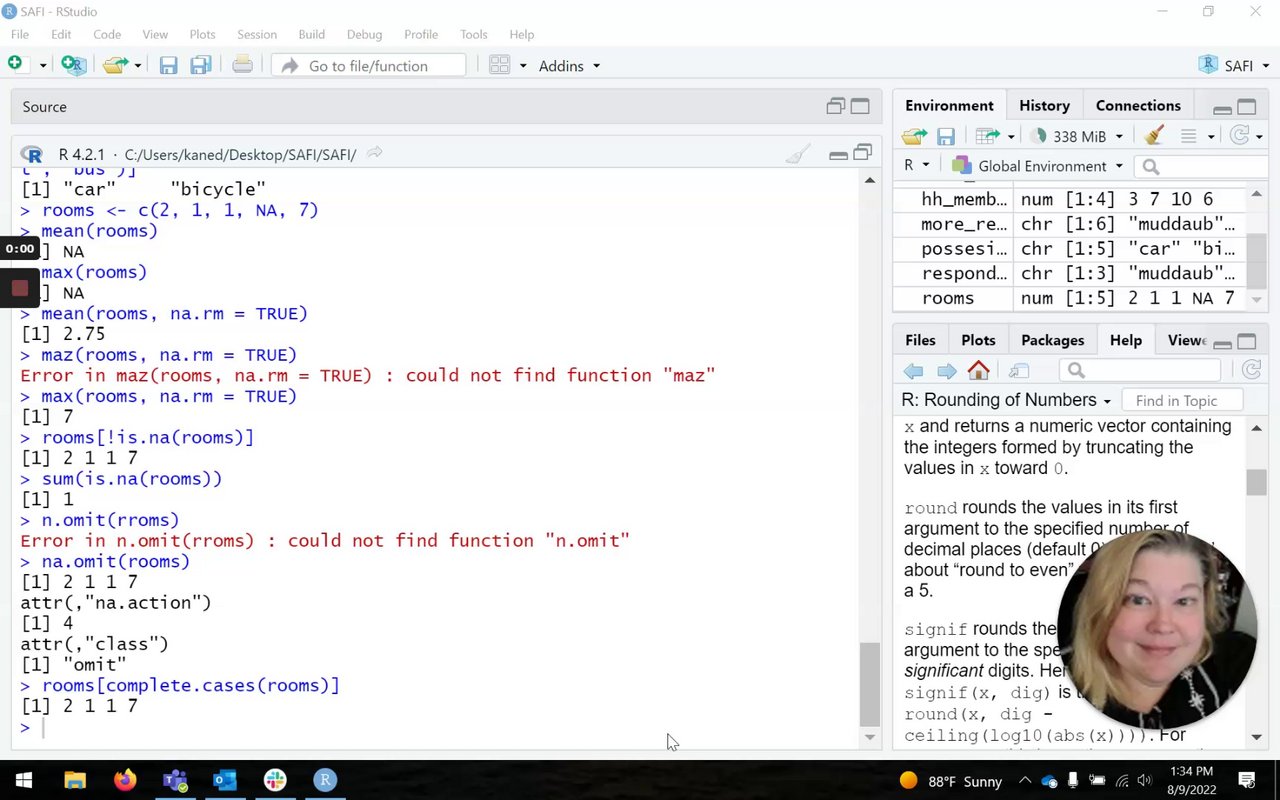Screen dimensions: 1280x800
Task: Click the Environment search field
Action: pyautogui.click(x=1202, y=166)
